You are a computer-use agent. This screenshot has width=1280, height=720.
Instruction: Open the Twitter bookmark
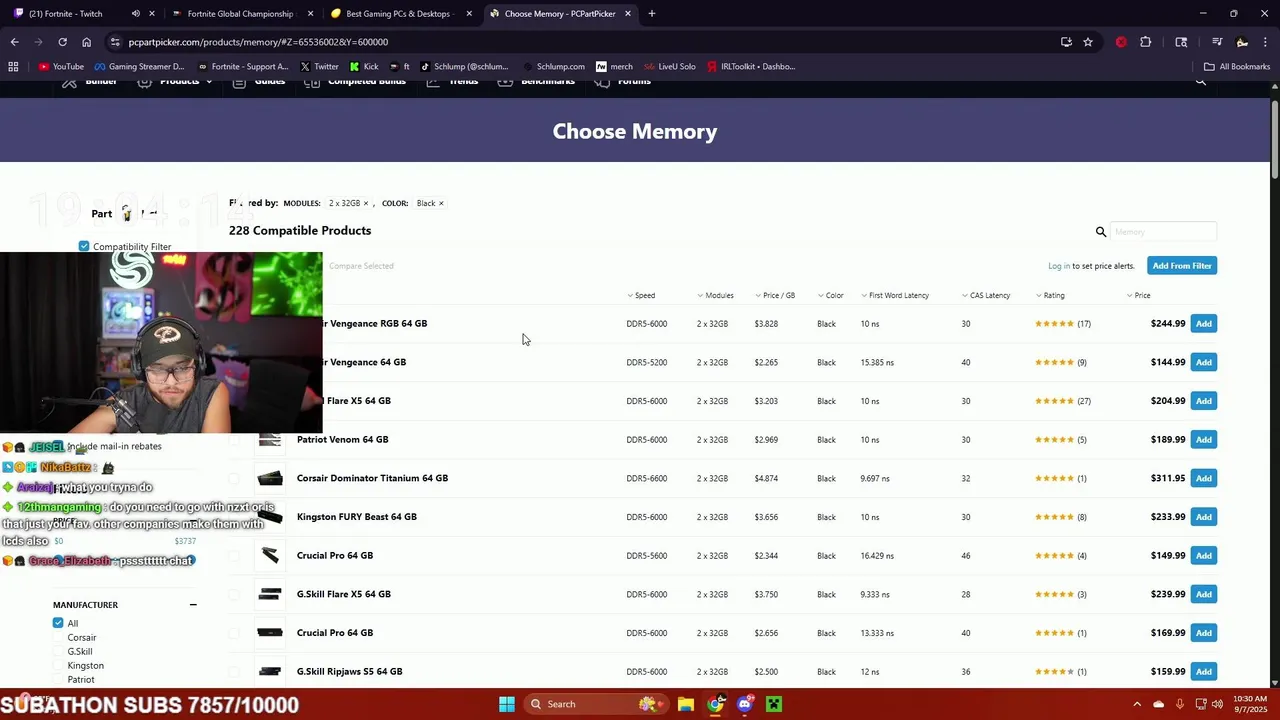319,67
